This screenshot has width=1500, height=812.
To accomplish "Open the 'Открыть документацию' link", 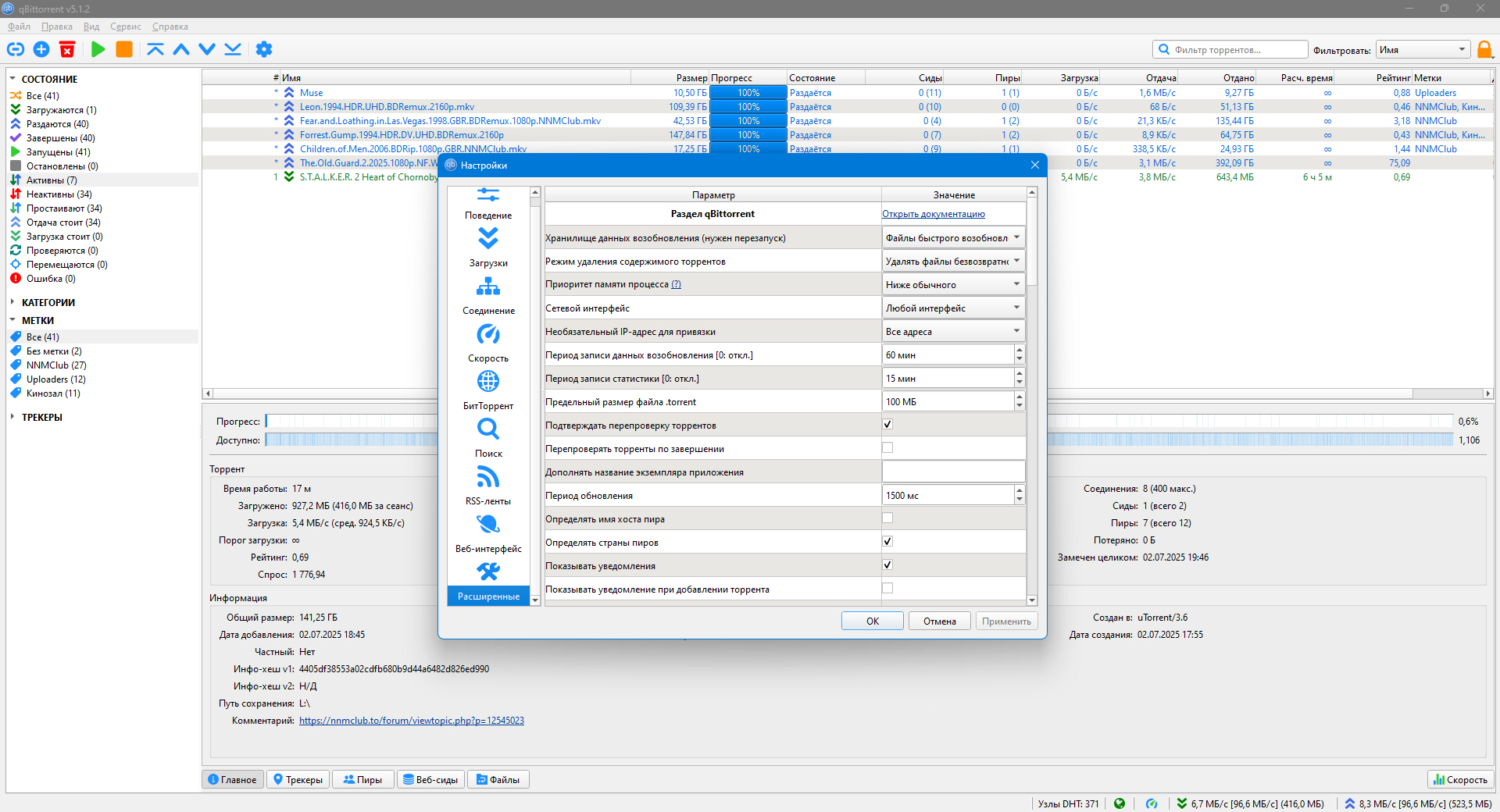I will point(934,214).
